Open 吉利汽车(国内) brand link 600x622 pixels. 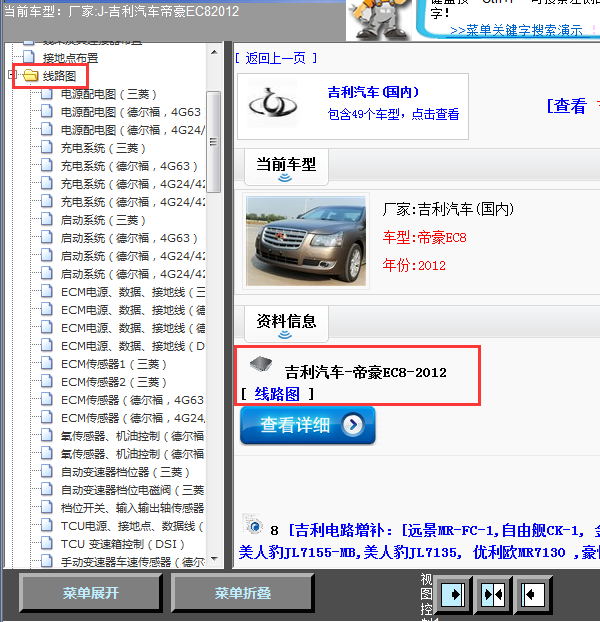pyautogui.click(x=373, y=92)
